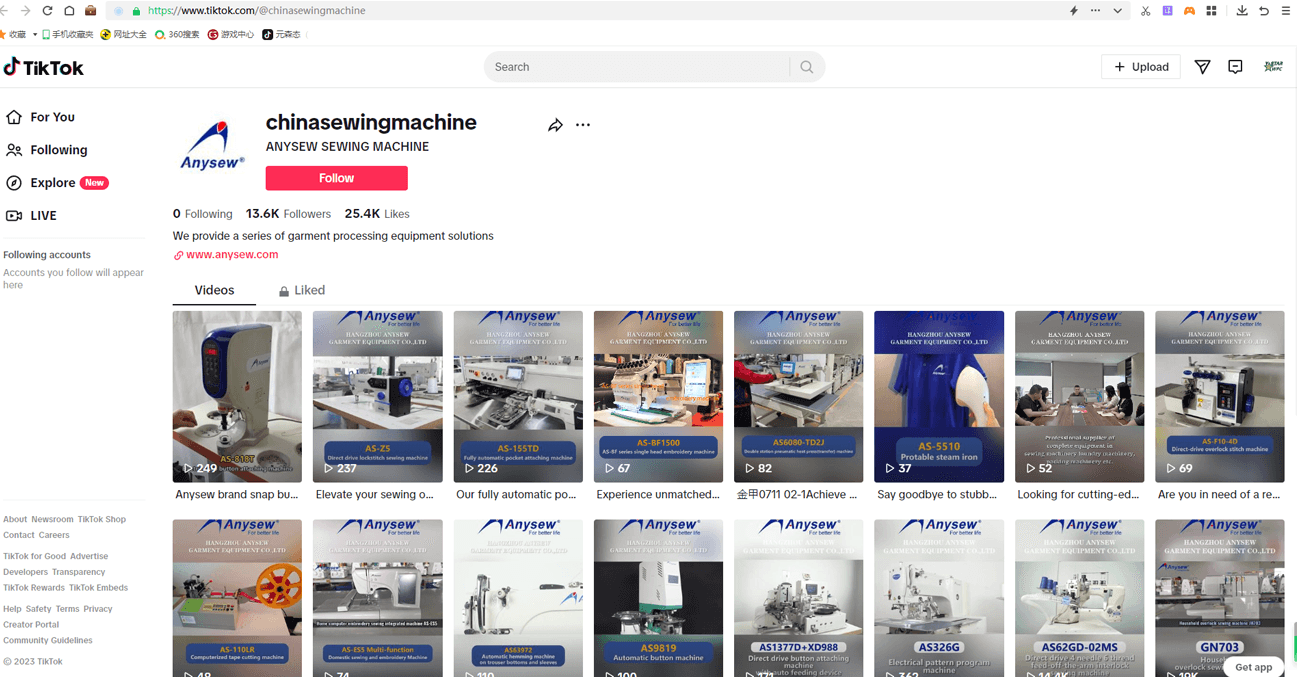Viewport: 1297px width, 677px height.
Task: Click the browser forward arrow
Action: [x=26, y=10]
